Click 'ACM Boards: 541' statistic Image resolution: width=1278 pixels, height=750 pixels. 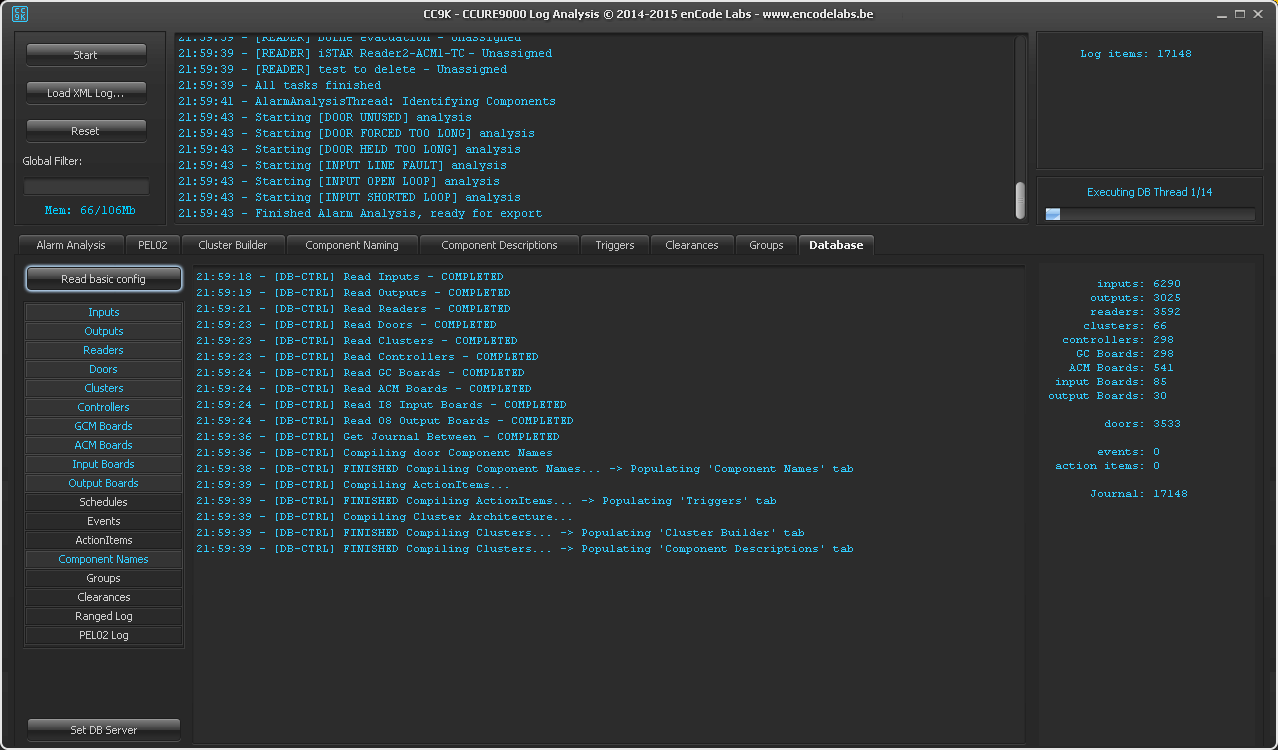[x=1121, y=368]
